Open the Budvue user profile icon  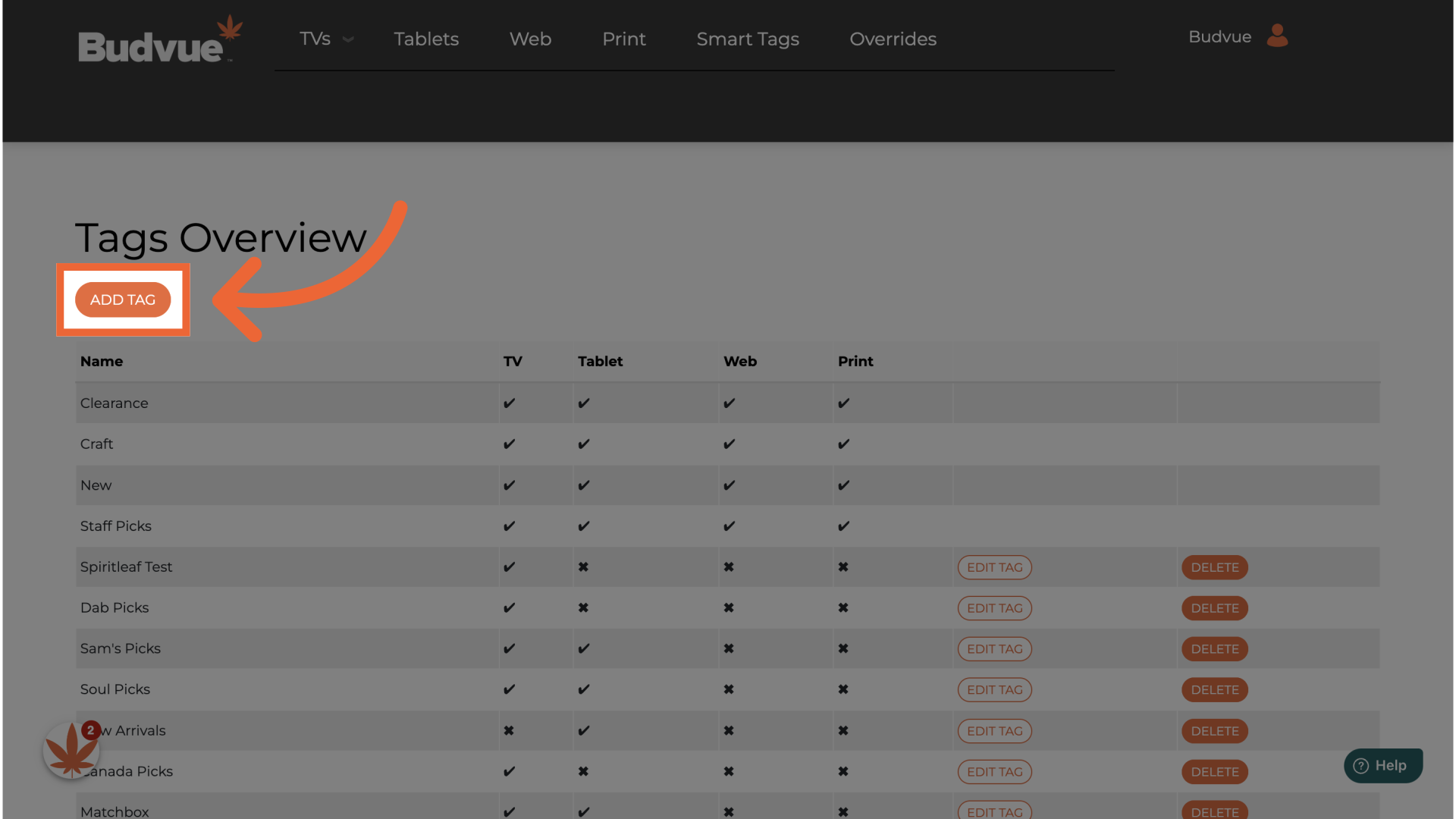pos(1277,36)
